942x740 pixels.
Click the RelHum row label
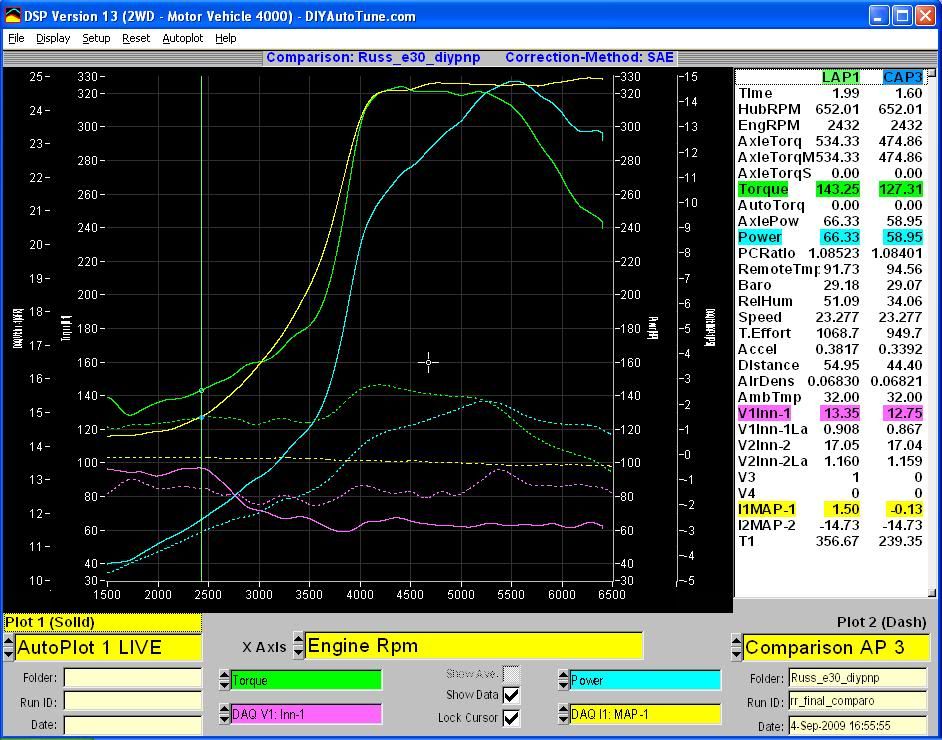765,301
